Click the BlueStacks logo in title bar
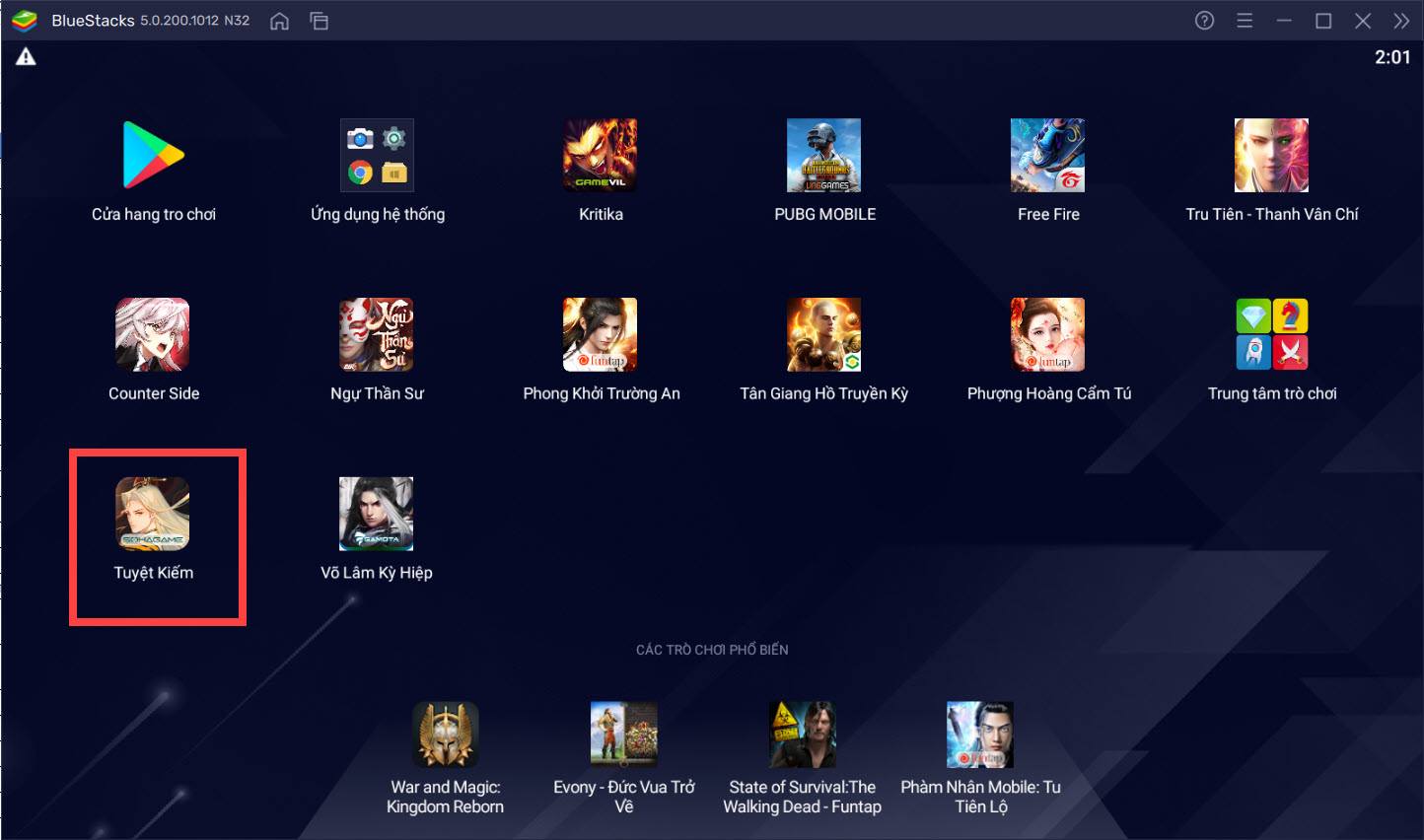1424x840 pixels. 25,21
